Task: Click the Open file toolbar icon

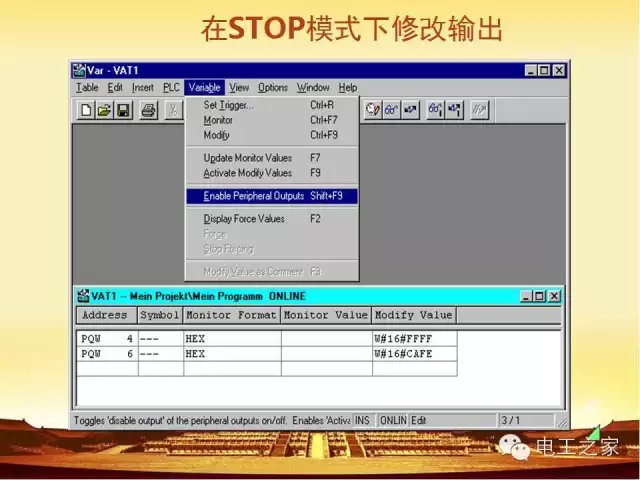Action: [x=104, y=110]
